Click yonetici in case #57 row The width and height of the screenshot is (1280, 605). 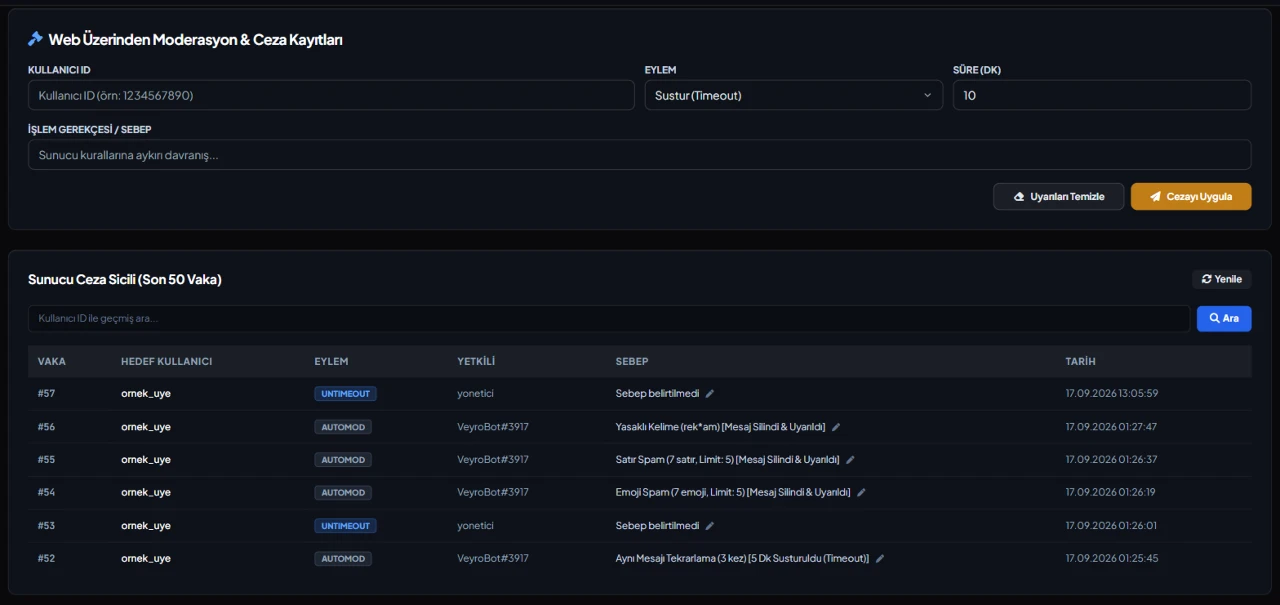point(475,394)
